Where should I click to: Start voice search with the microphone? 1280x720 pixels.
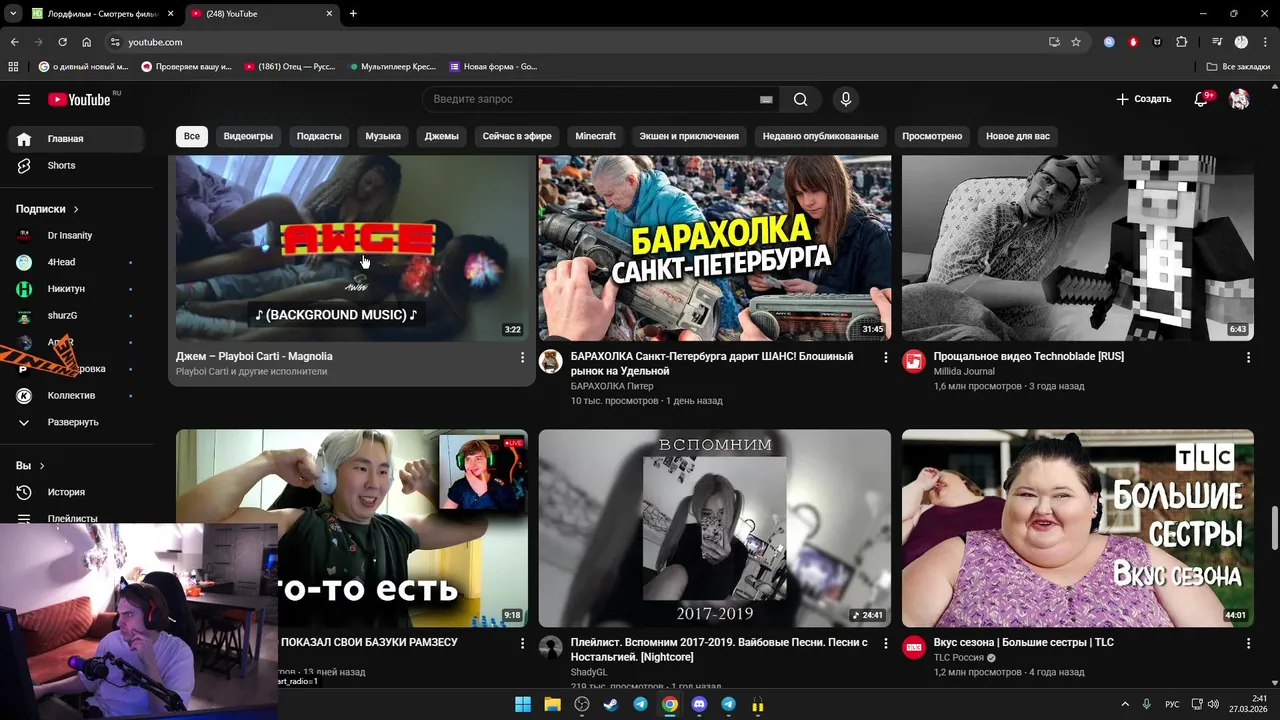[x=846, y=99]
